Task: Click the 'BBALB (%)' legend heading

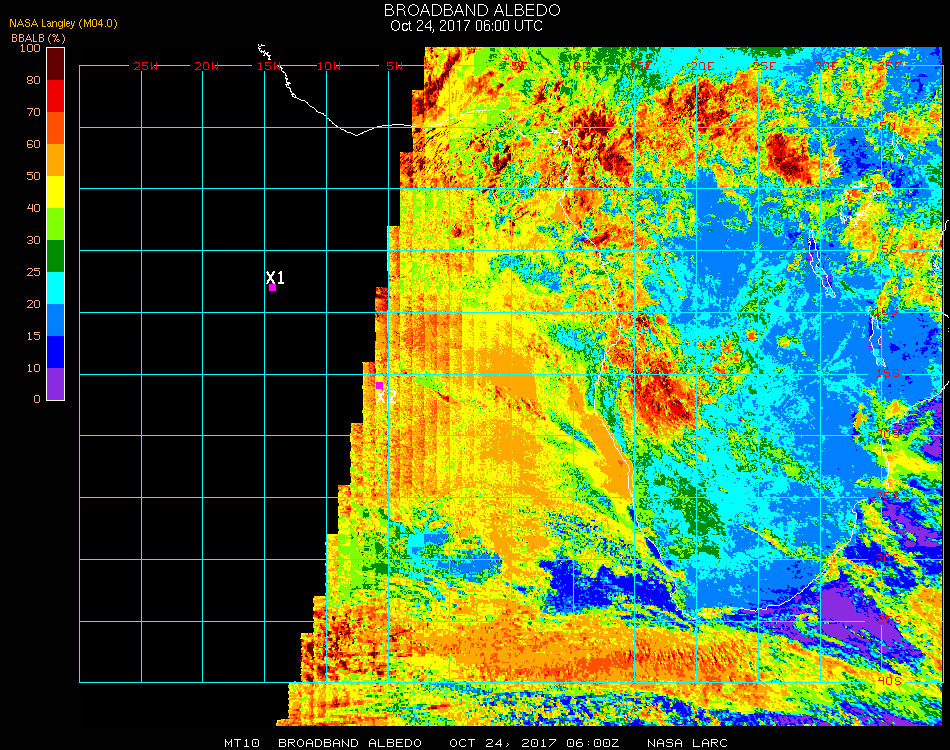Action: coord(38,38)
